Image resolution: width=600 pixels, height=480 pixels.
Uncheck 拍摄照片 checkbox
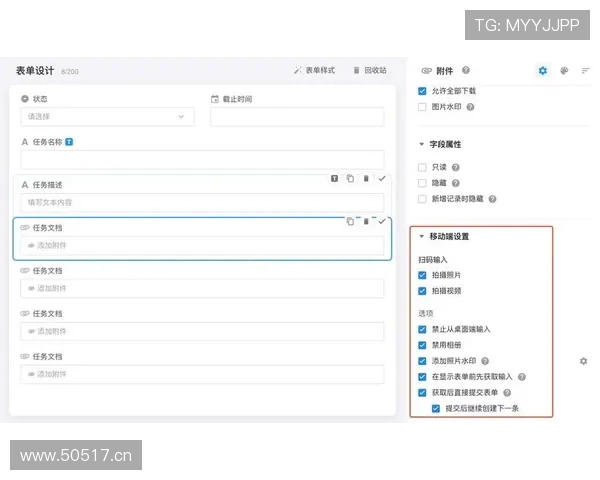point(422,275)
